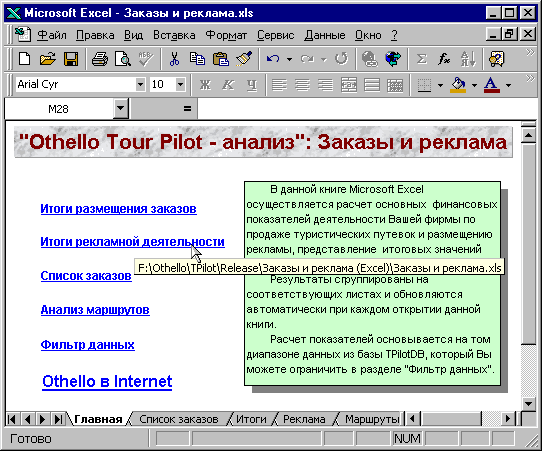Click the equals Edit Formula button
542x451 pixels.
pyautogui.click(x=187, y=109)
